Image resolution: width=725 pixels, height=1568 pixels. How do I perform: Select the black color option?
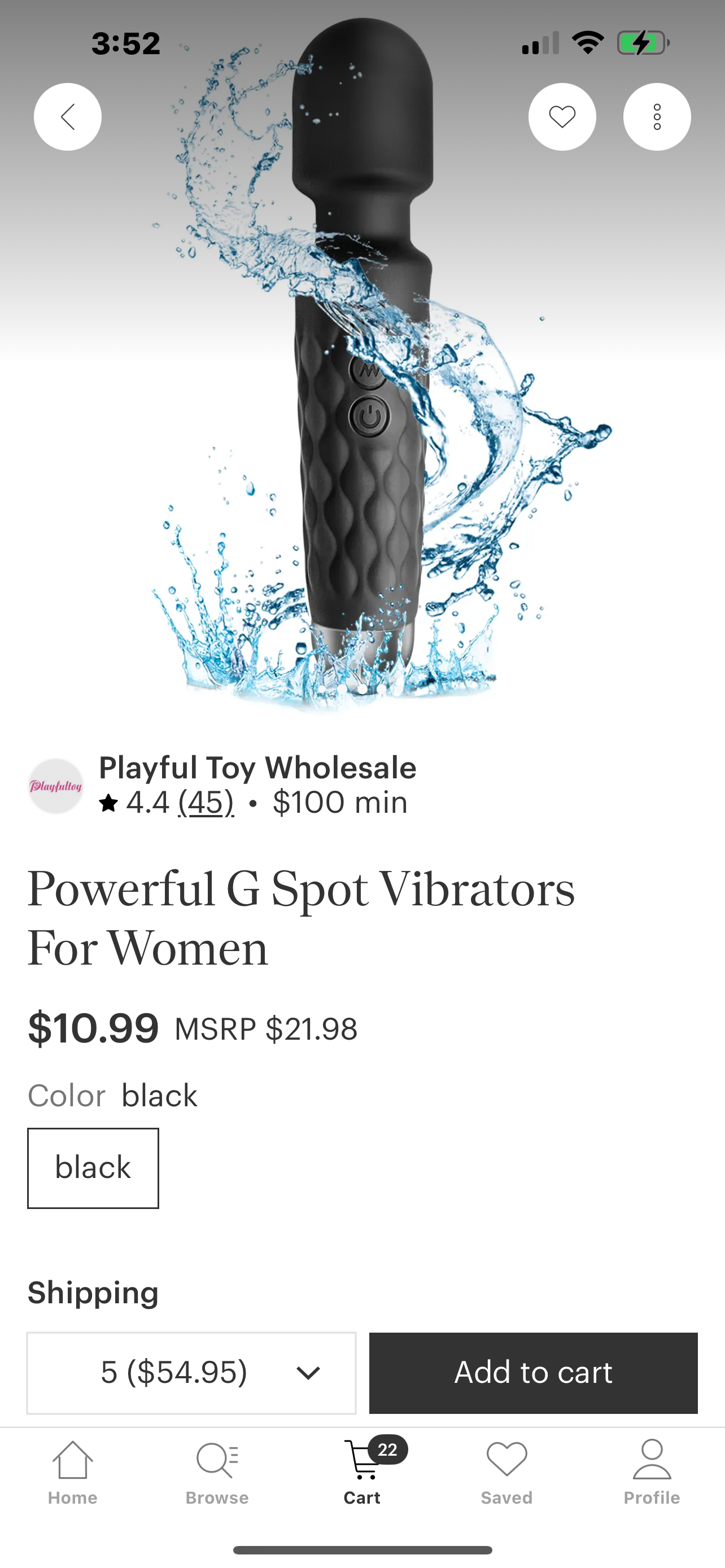point(93,1167)
